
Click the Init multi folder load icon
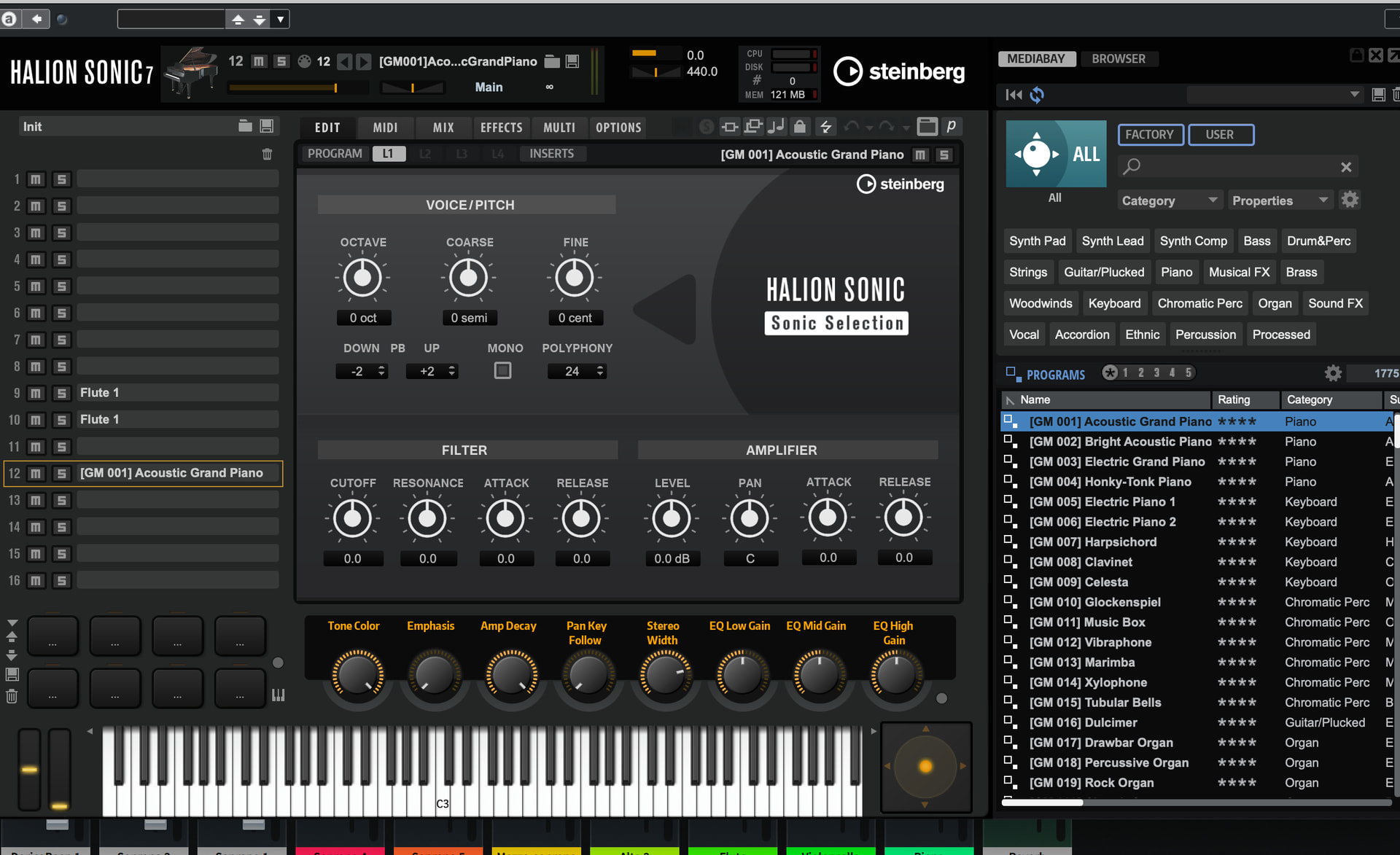(x=245, y=126)
